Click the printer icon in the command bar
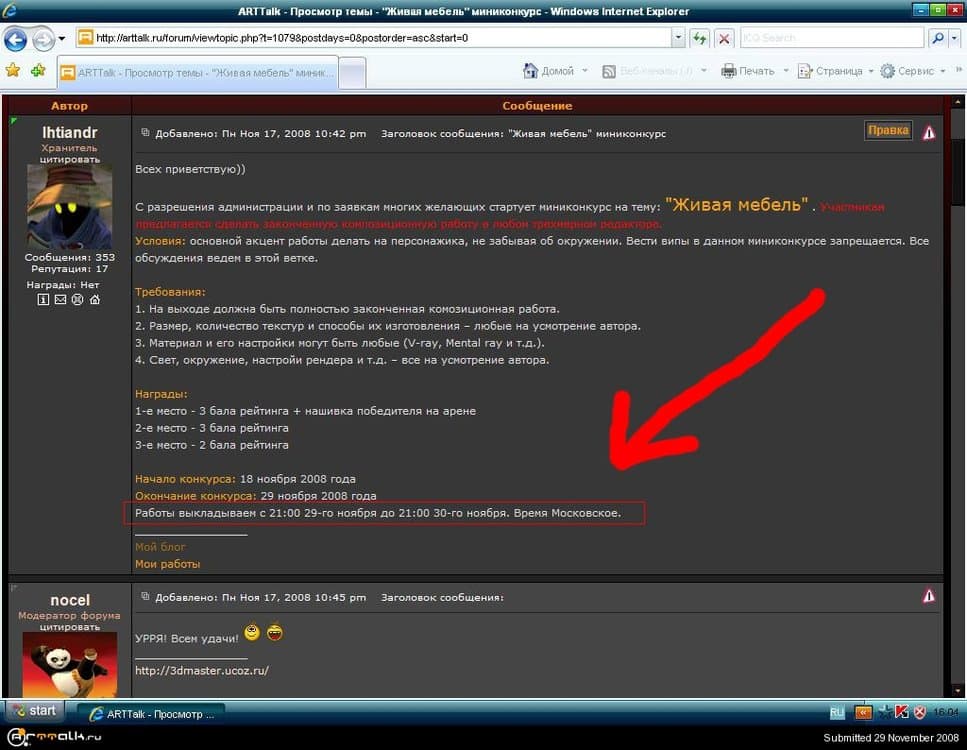Screen dimensions: 967x750 click(x=729, y=71)
